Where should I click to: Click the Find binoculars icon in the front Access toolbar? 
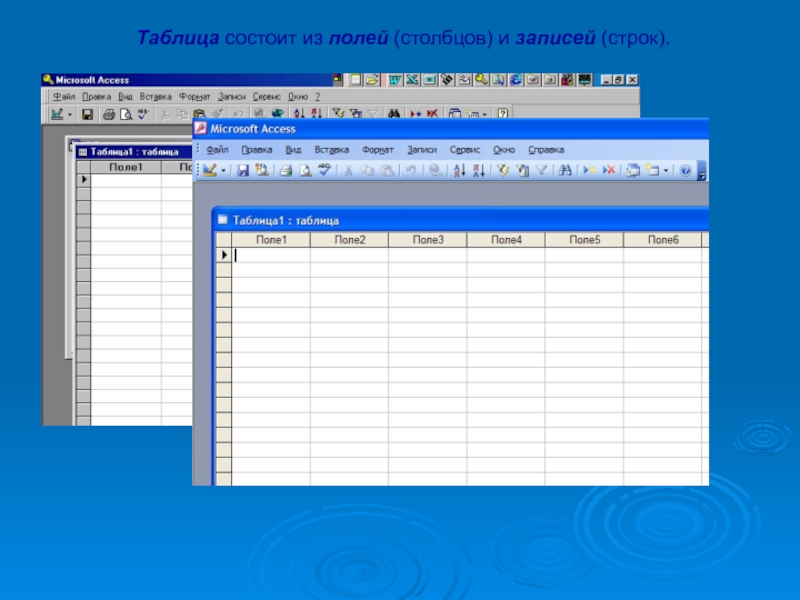[565, 170]
